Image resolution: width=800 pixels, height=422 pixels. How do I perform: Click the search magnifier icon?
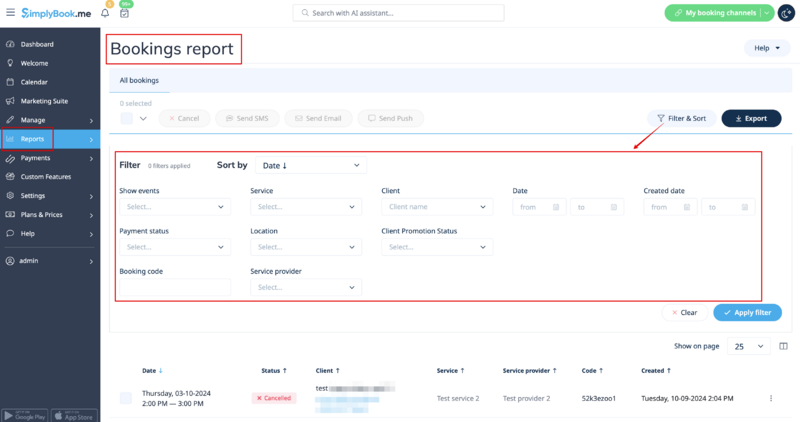click(305, 13)
